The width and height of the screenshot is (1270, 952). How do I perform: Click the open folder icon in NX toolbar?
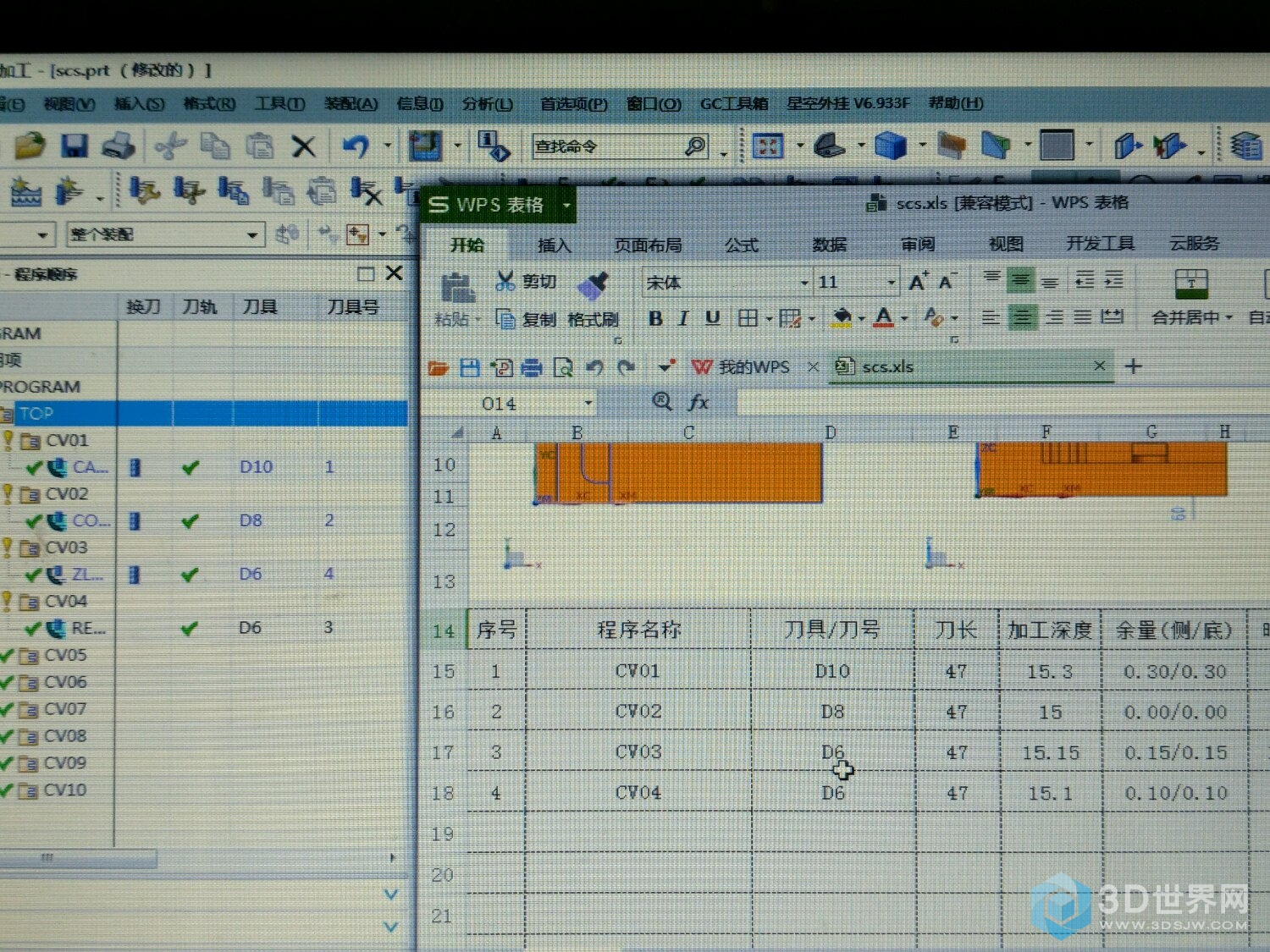(30, 145)
